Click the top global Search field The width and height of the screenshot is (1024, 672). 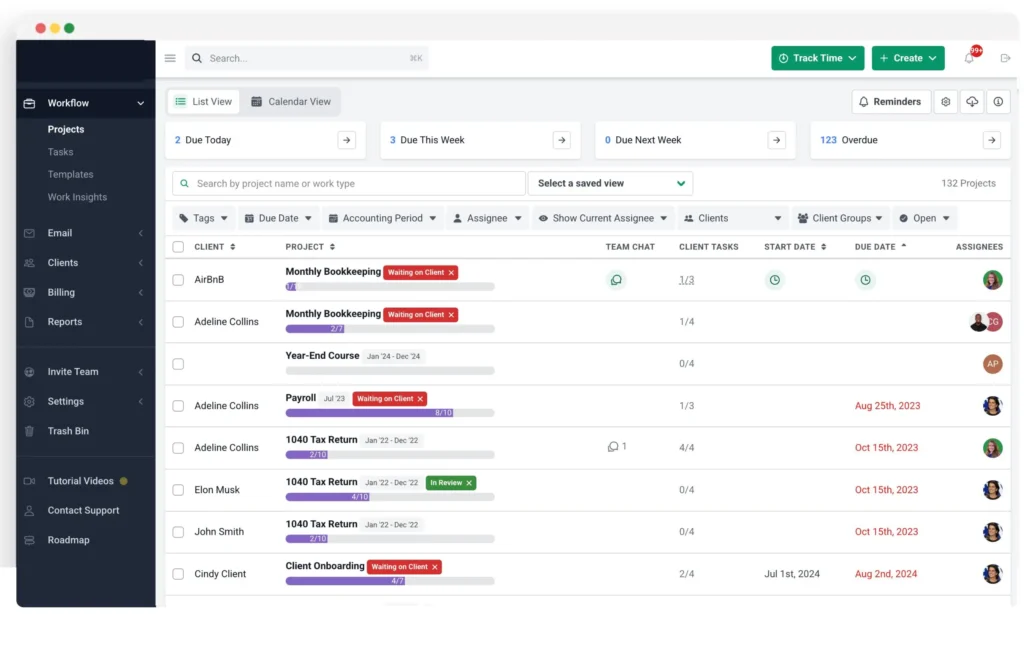click(x=307, y=58)
